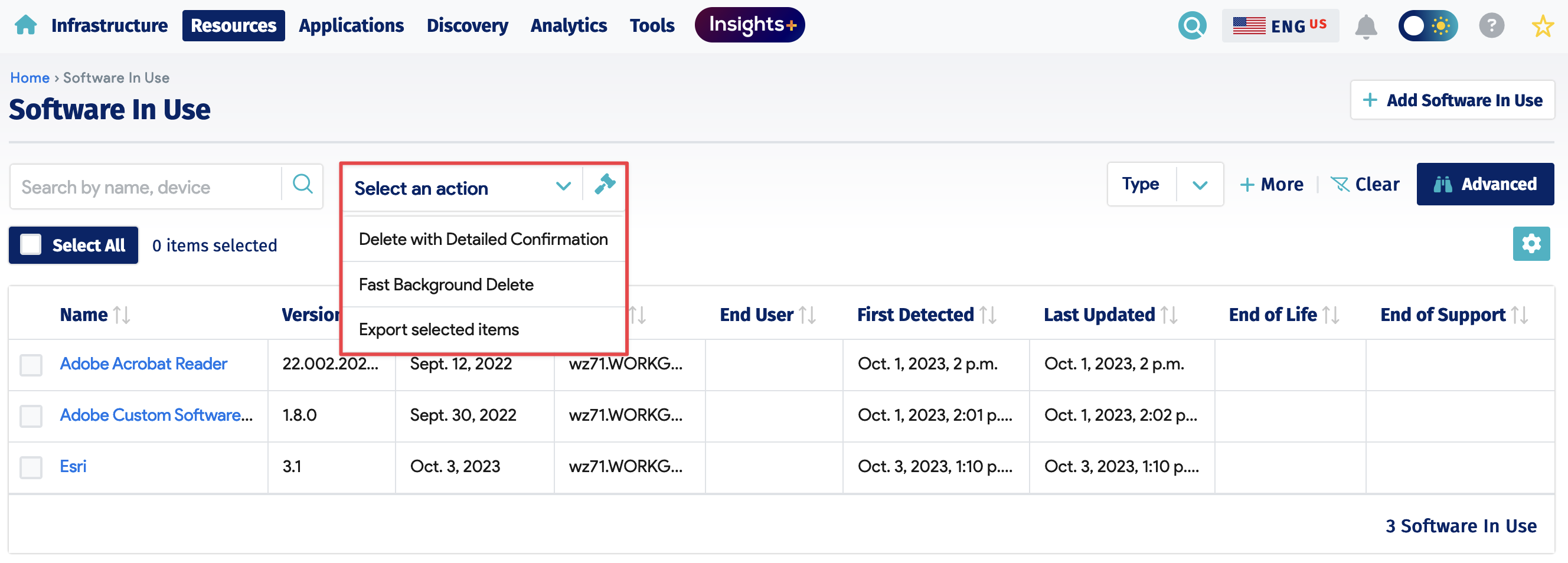Viewport: 1568px width, 563px height.
Task: Clear the filters
Action: [x=1365, y=184]
